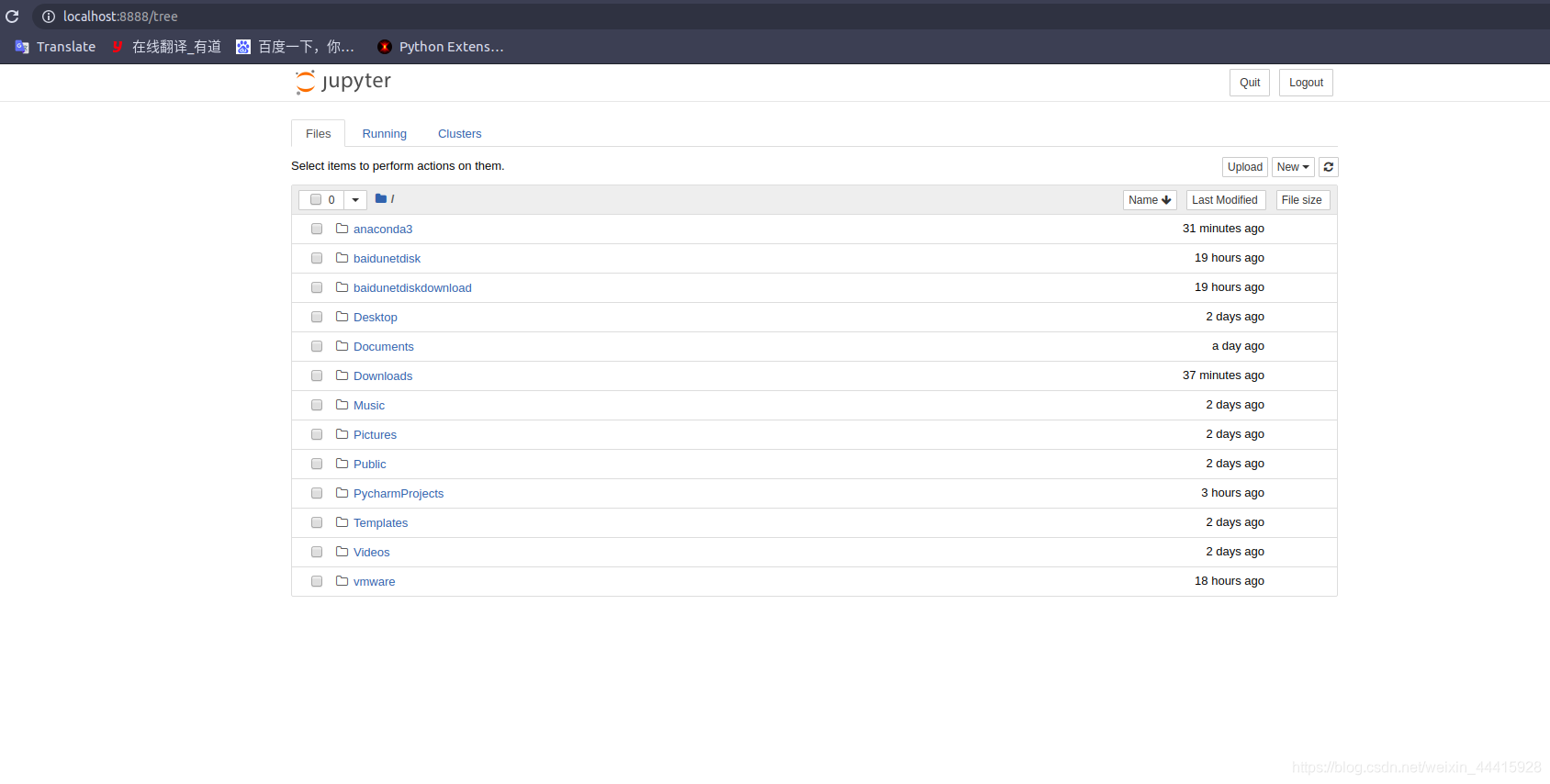Tick the Pictures checkbox
This screenshot has height=784, width=1550.
[x=317, y=434]
